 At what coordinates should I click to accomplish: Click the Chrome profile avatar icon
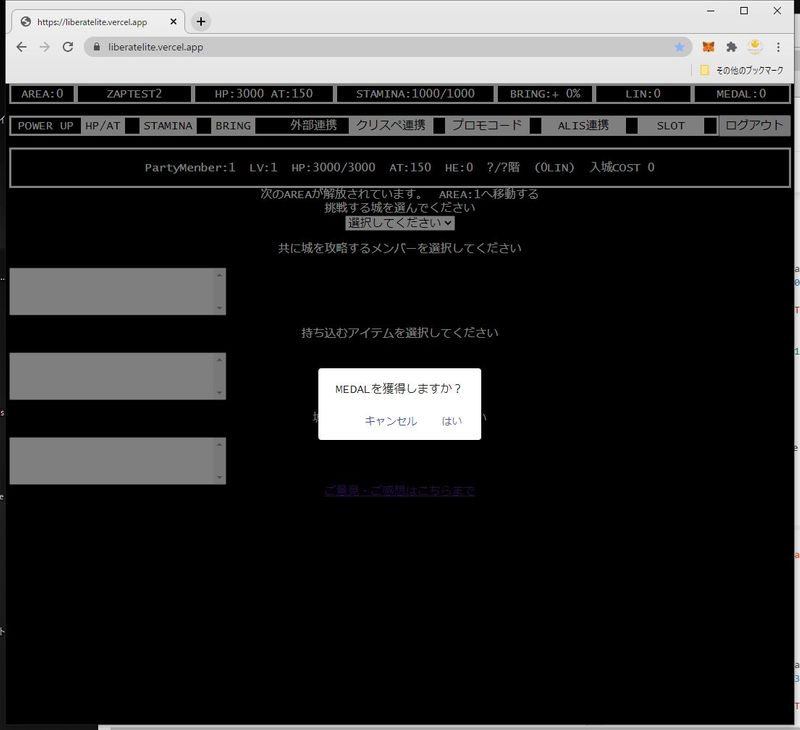(x=756, y=47)
